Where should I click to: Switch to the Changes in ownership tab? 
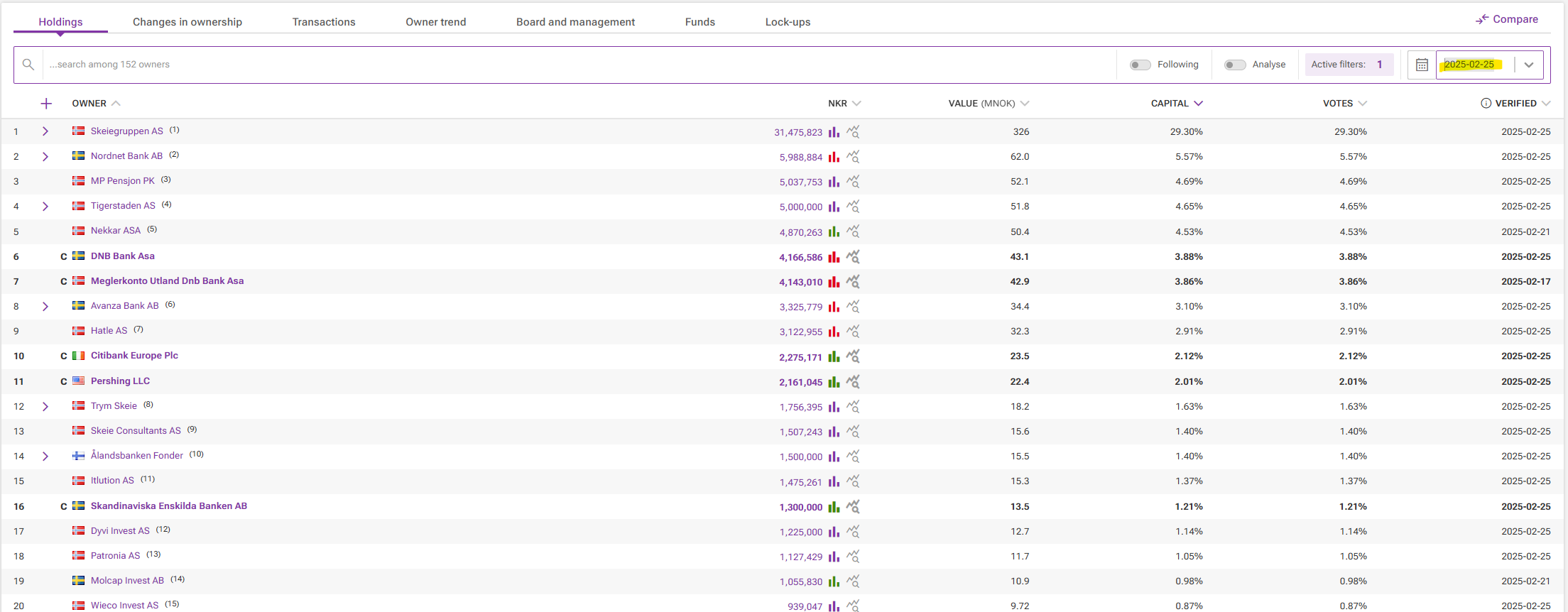click(x=187, y=22)
